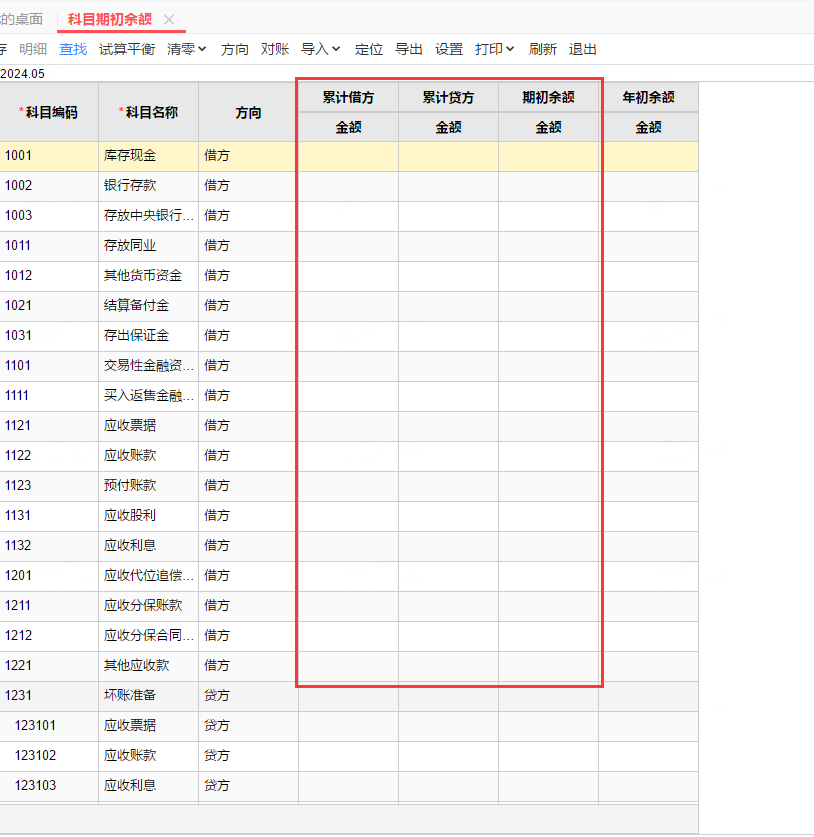The width and height of the screenshot is (814, 837).
Task: Click 试算平衡 in the toolbar
Action: pos(127,49)
